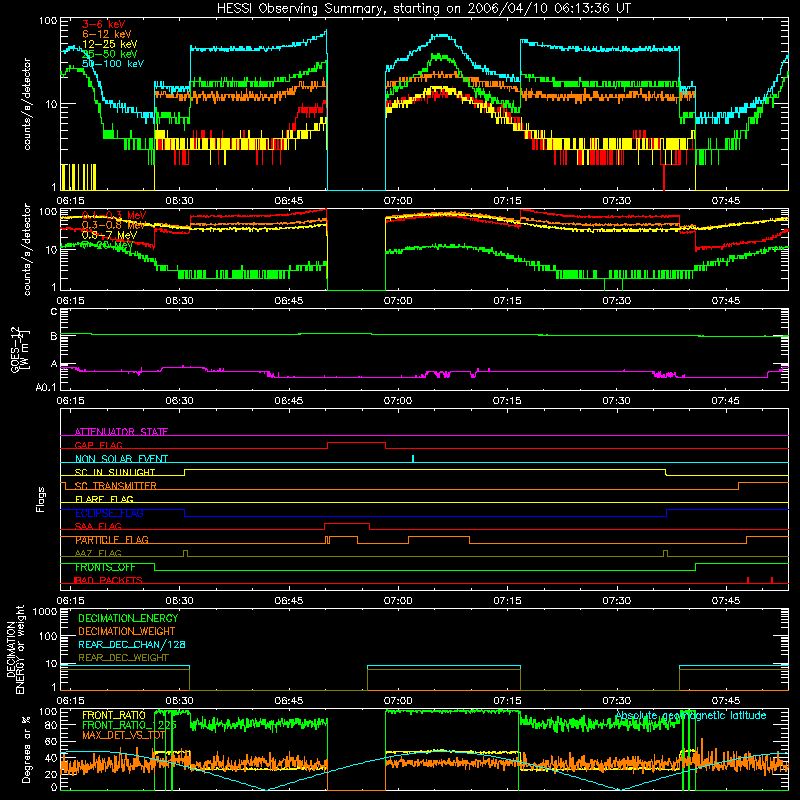
Task: Click the raised SAA_FLAG step segment
Action: (347, 523)
